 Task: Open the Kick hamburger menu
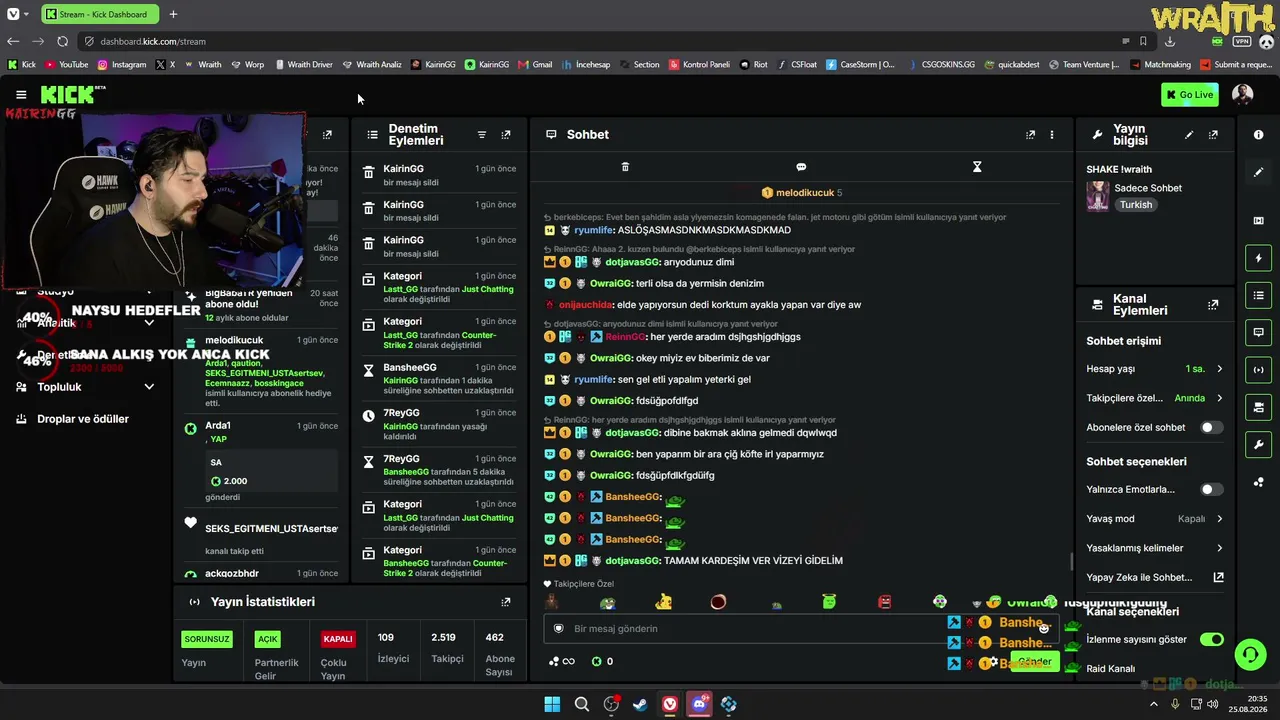point(21,95)
